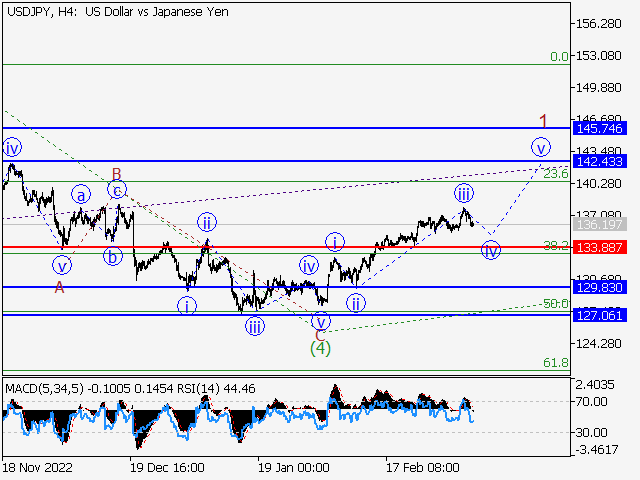Click the 17 Feb 08:00 date label

click(x=423, y=467)
